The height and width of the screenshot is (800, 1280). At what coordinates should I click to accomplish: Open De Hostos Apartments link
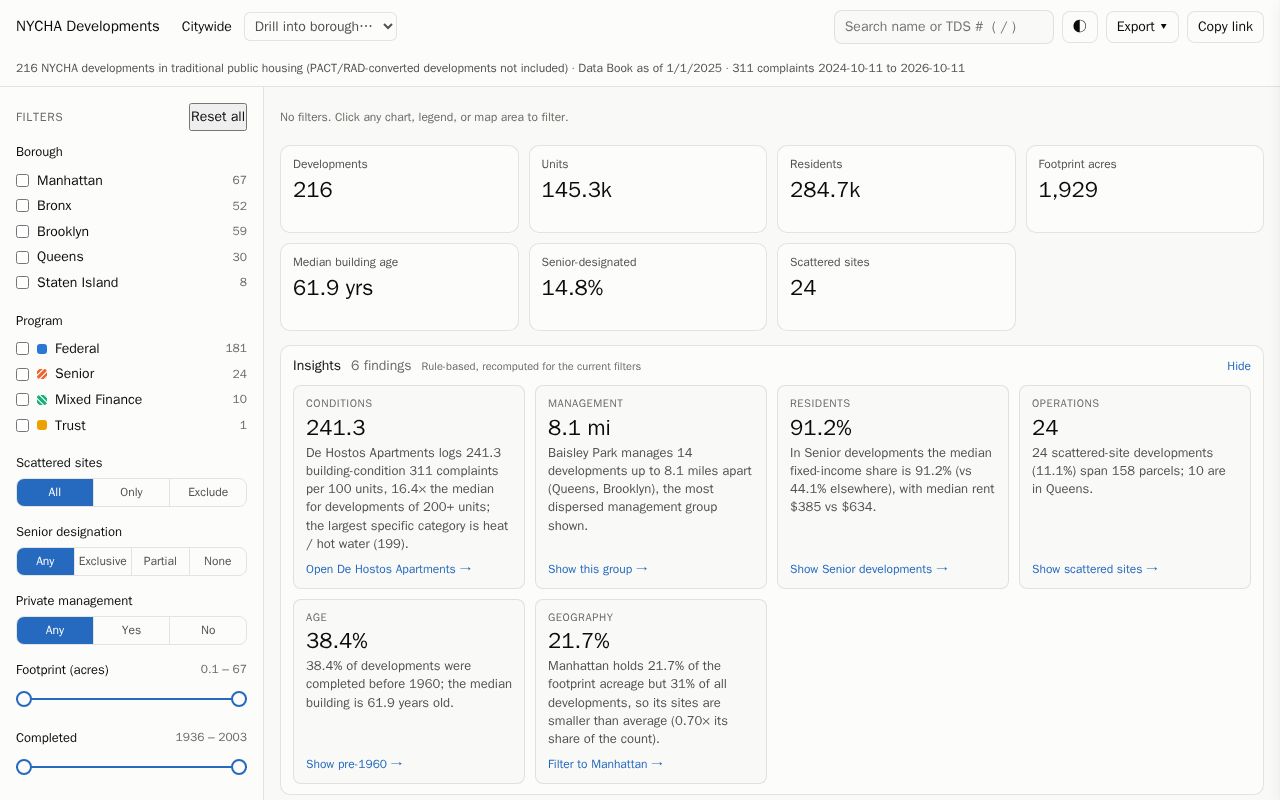click(x=389, y=569)
